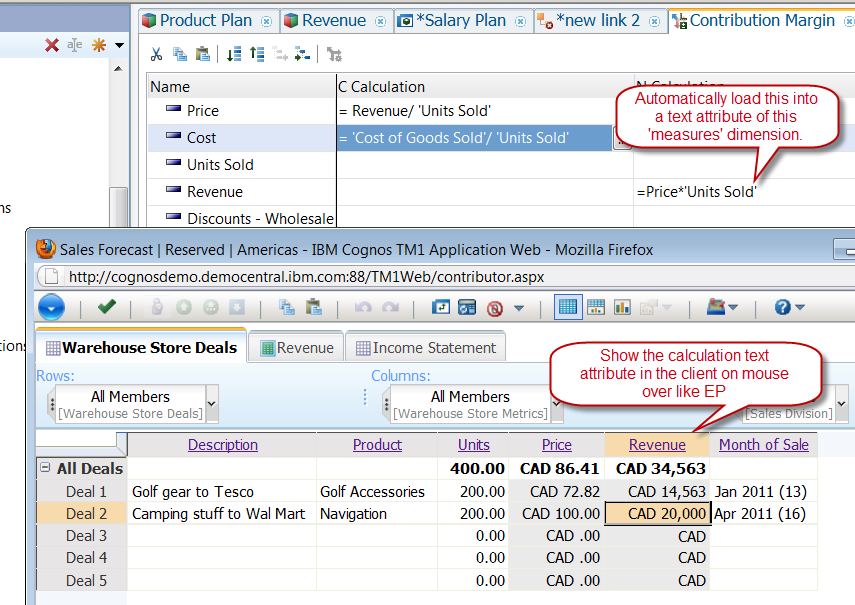Click the Month of Sale column link
Screen dimensions: 855x605
point(763,445)
